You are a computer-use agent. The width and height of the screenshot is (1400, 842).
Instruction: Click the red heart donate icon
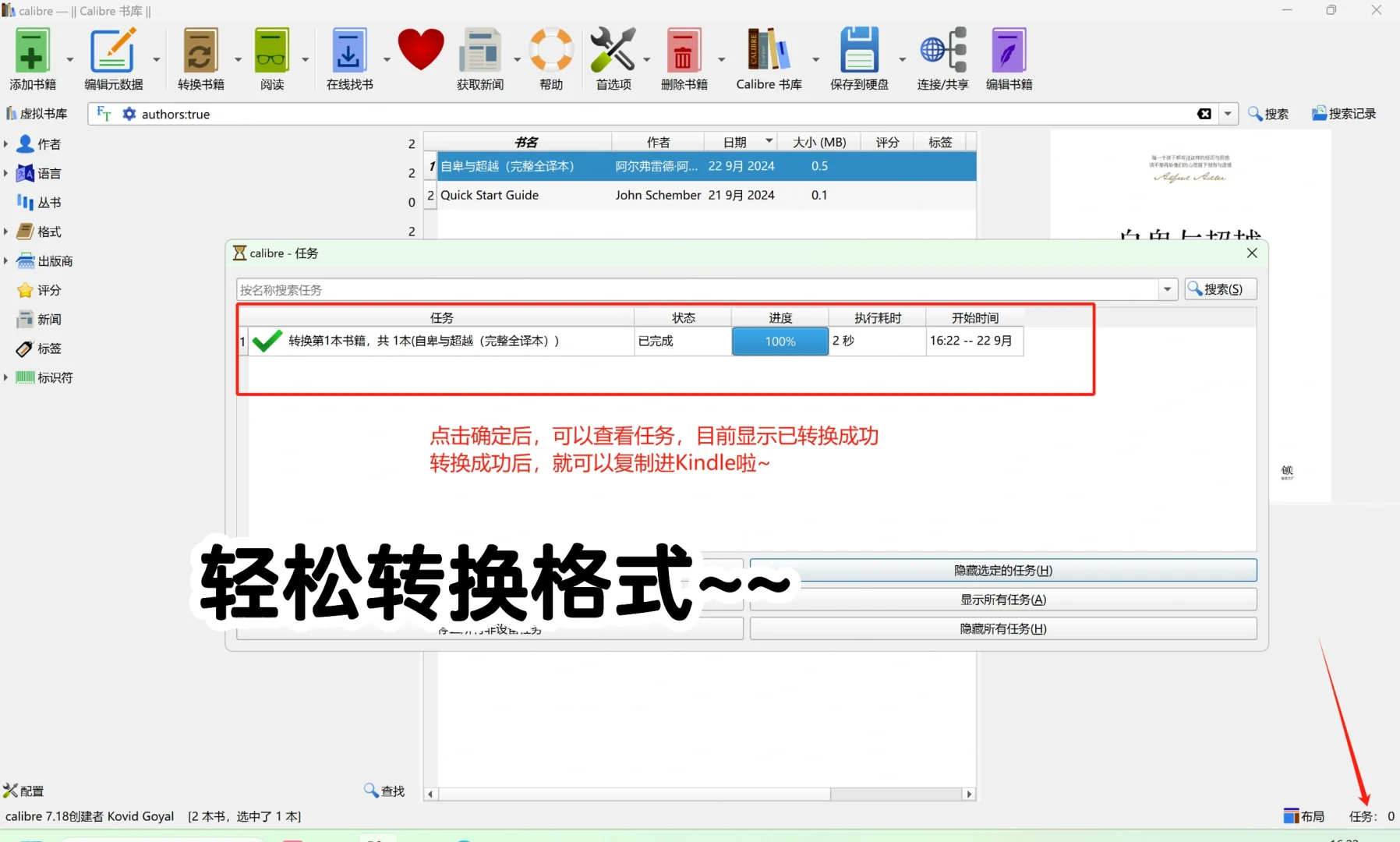pyautogui.click(x=421, y=50)
